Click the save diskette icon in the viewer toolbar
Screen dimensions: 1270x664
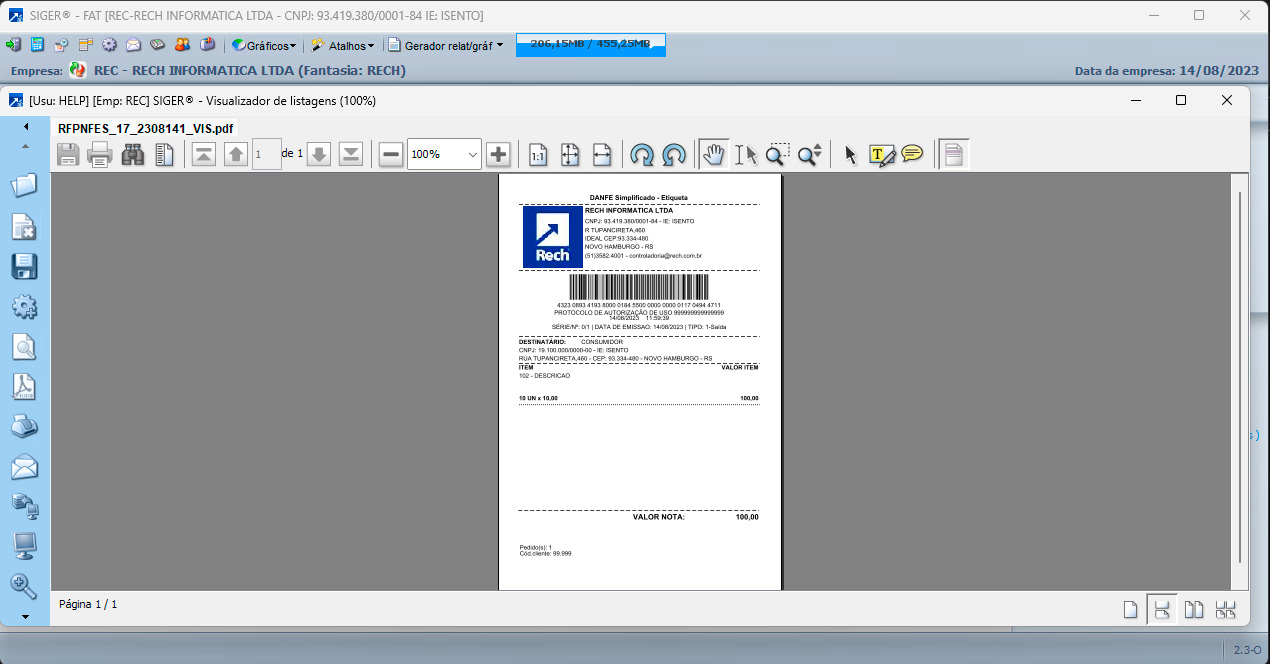pos(68,154)
